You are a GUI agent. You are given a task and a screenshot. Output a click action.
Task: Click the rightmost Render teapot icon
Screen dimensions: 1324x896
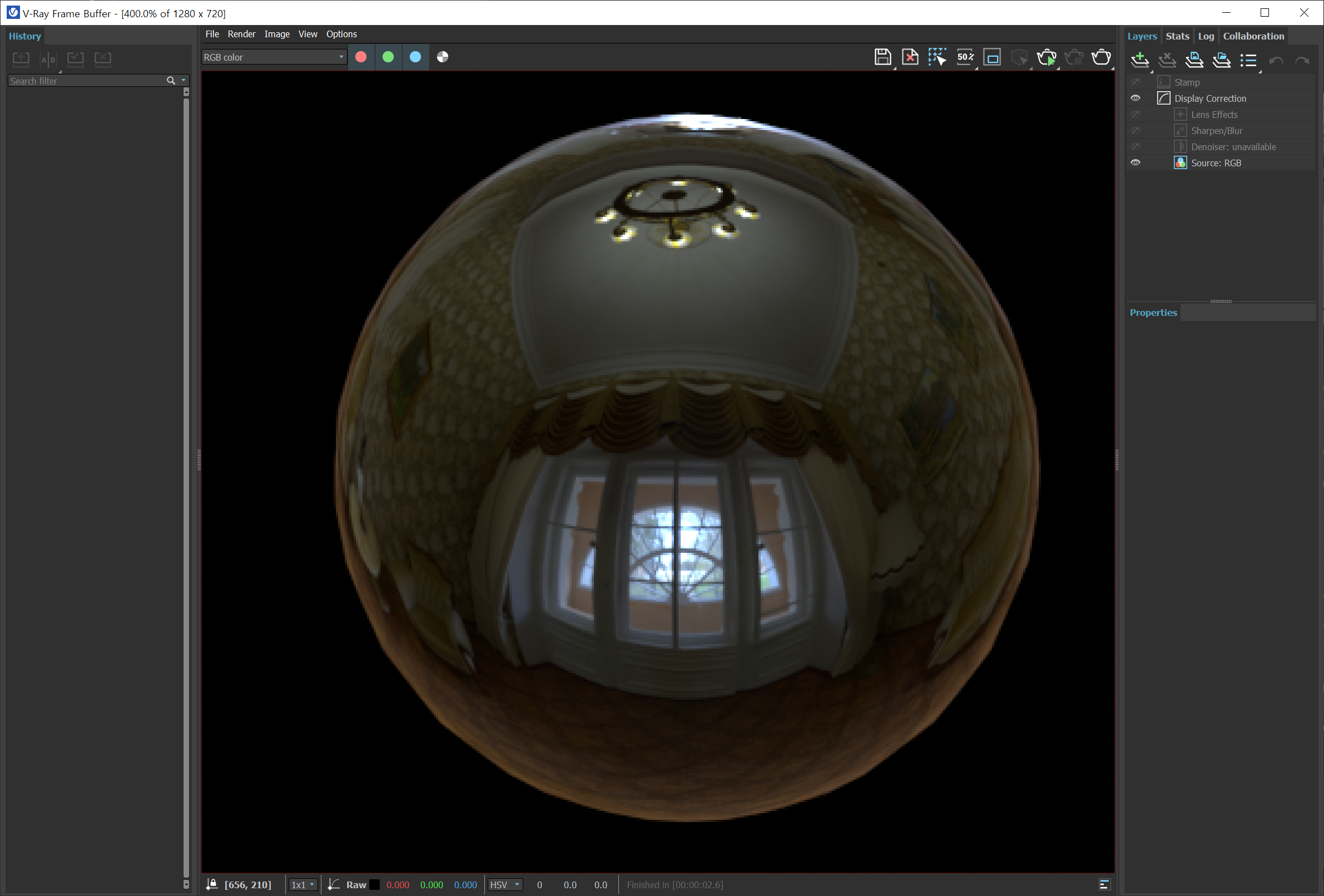[1100, 57]
